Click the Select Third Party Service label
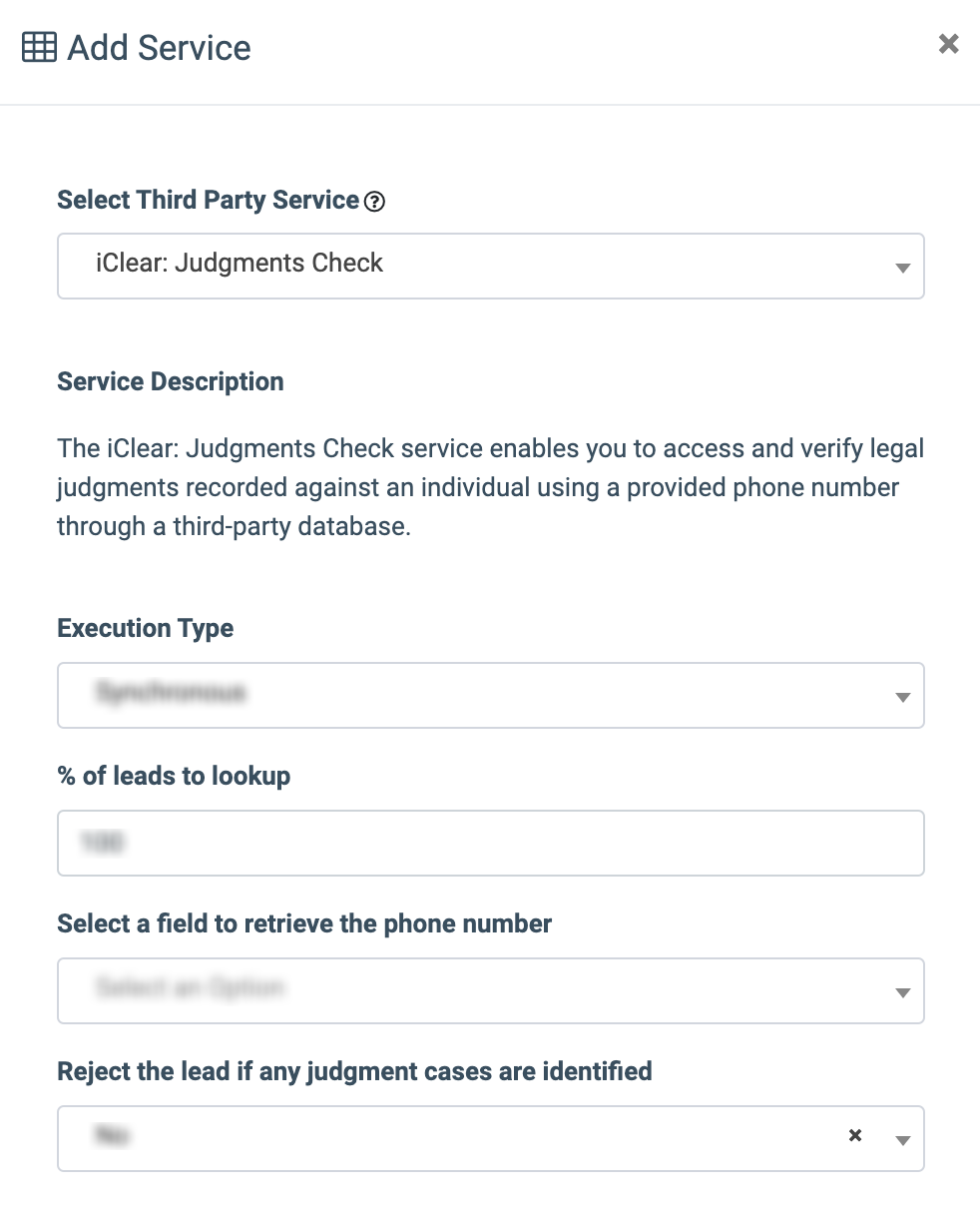The width and height of the screenshot is (980, 1210). click(x=208, y=200)
